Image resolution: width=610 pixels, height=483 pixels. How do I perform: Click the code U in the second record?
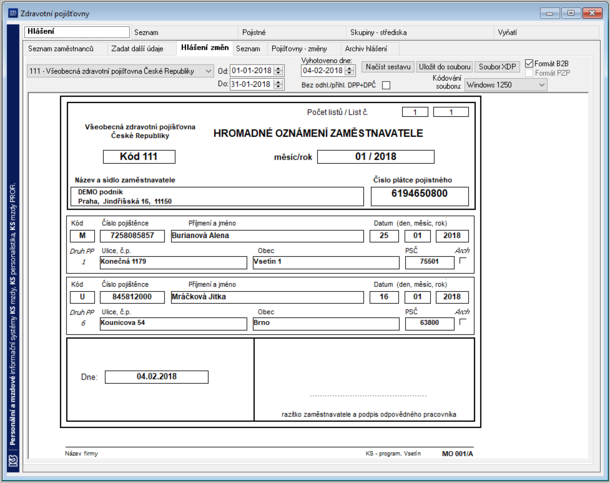(82, 297)
